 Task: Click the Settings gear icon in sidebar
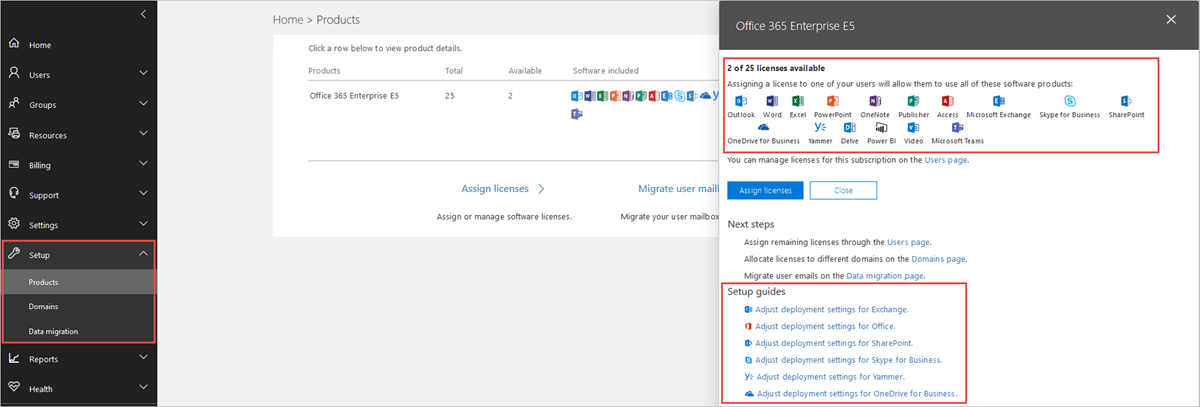coord(14,224)
